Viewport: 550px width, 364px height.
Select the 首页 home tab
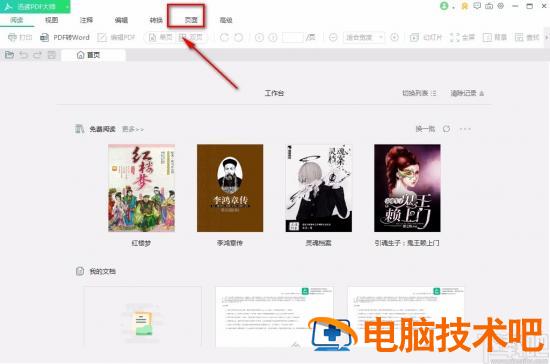[x=93, y=55]
